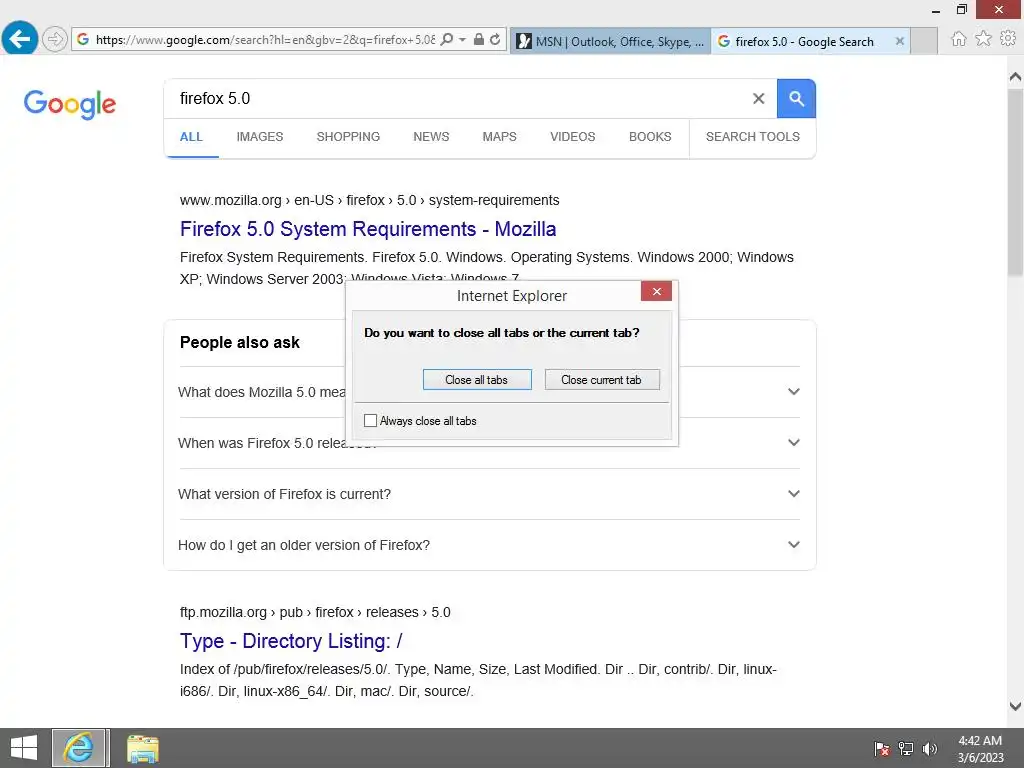Expand What does Mozilla 5.0 mean chevron
Image resolution: width=1024 pixels, height=768 pixels.
(x=793, y=392)
